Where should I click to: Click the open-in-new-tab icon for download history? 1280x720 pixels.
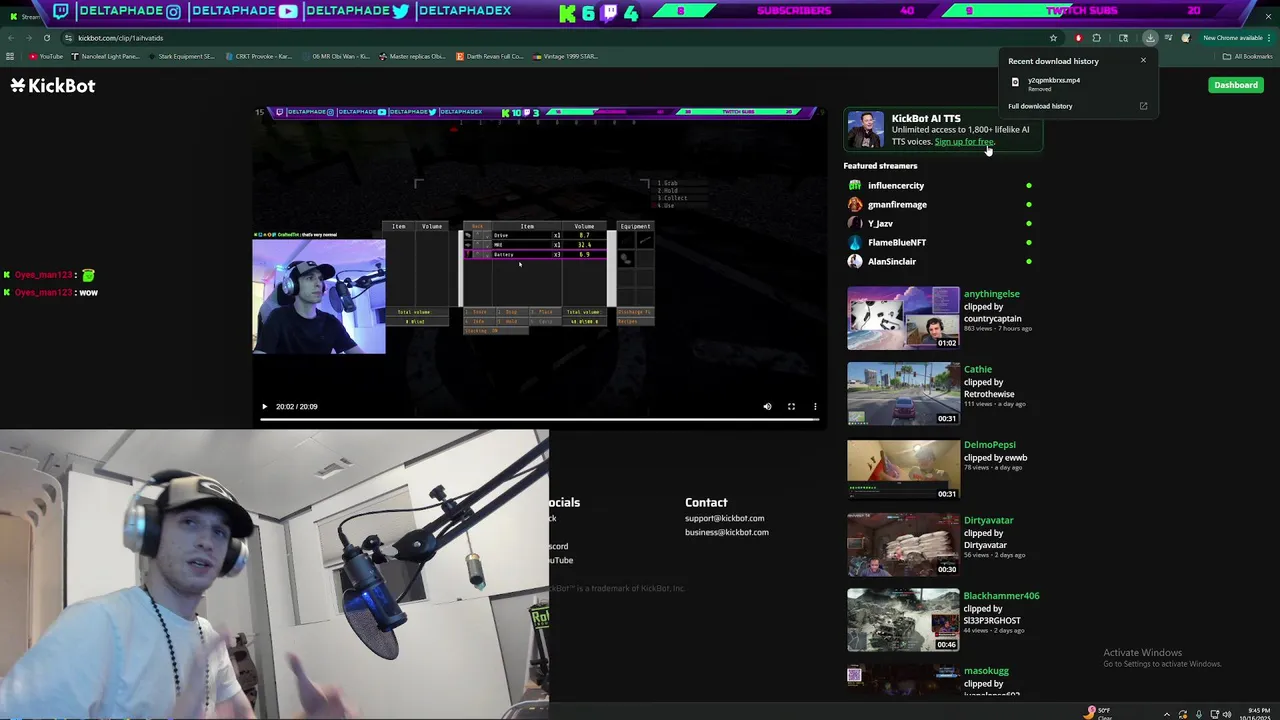[1143, 106]
